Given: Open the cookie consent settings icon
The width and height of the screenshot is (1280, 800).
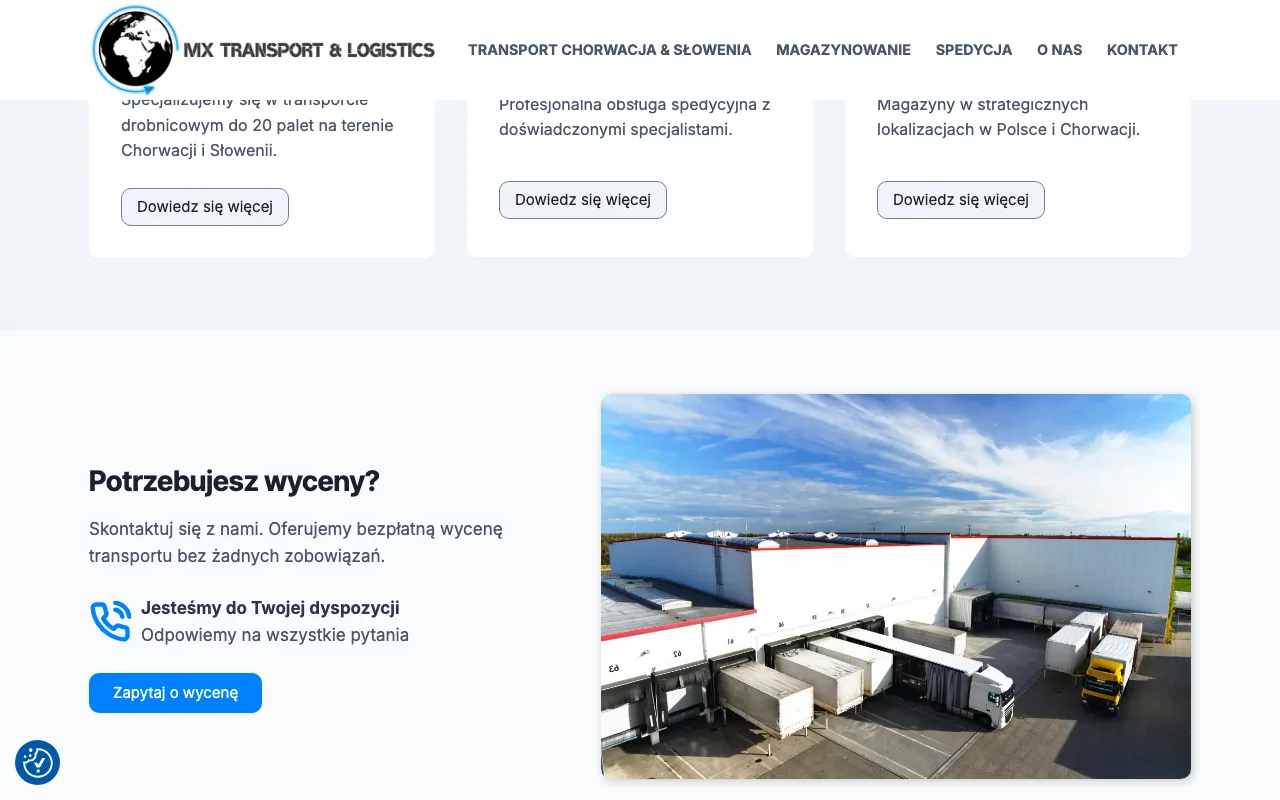Looking at the screenshot, I should pos(37,762).
